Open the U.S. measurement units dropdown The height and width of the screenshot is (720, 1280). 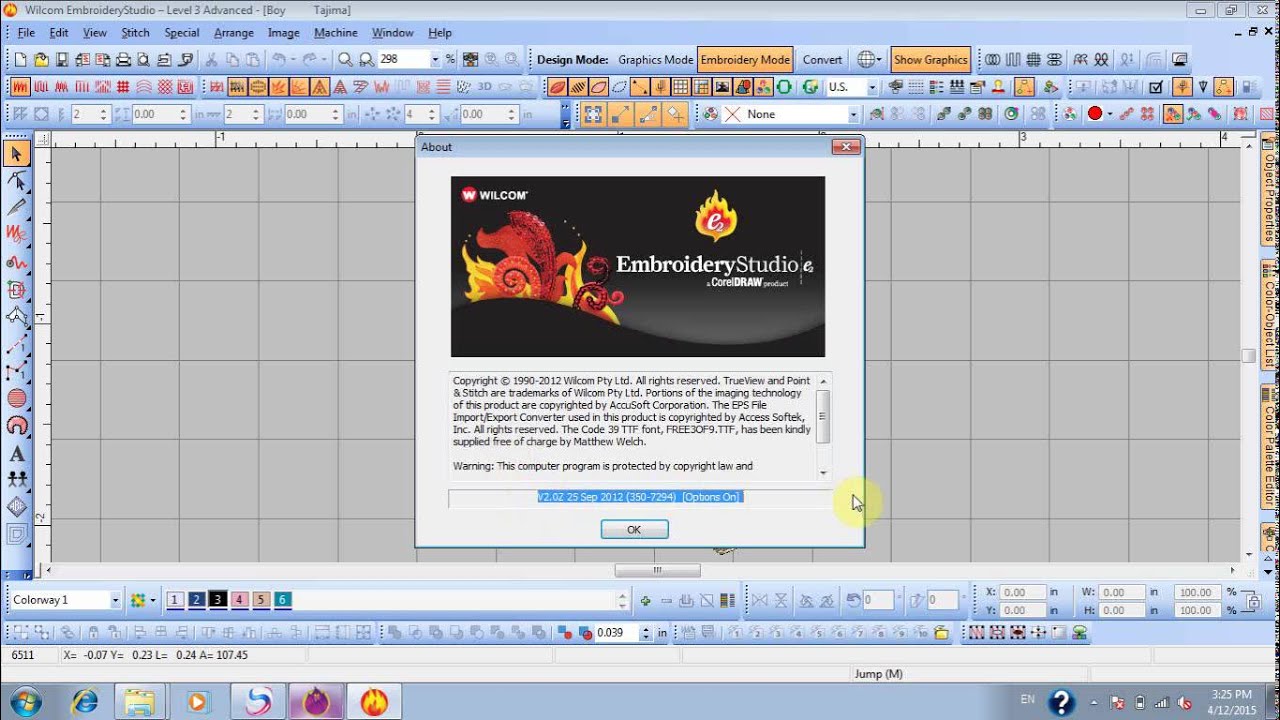(x=872, y=87)
